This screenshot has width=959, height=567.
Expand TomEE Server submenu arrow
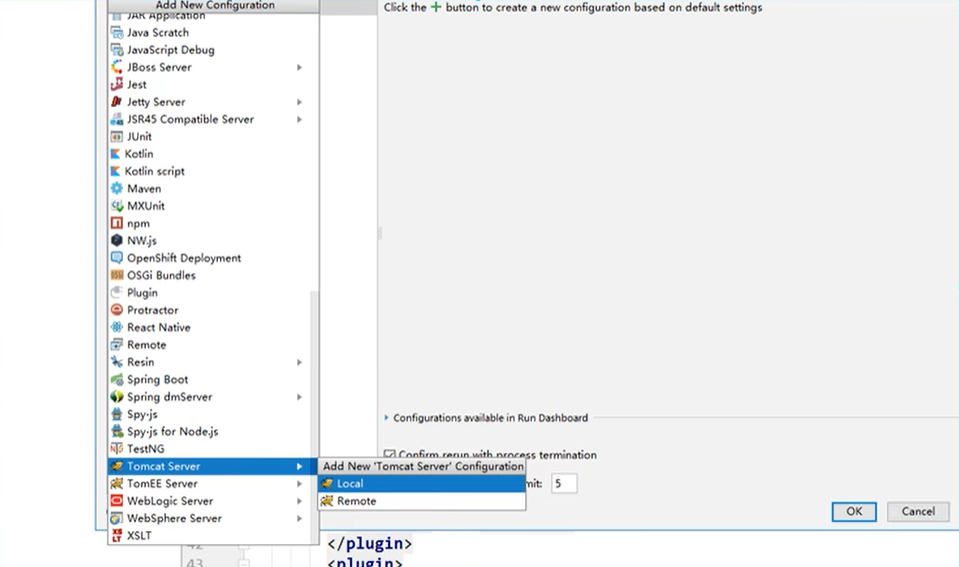[300, 483]
